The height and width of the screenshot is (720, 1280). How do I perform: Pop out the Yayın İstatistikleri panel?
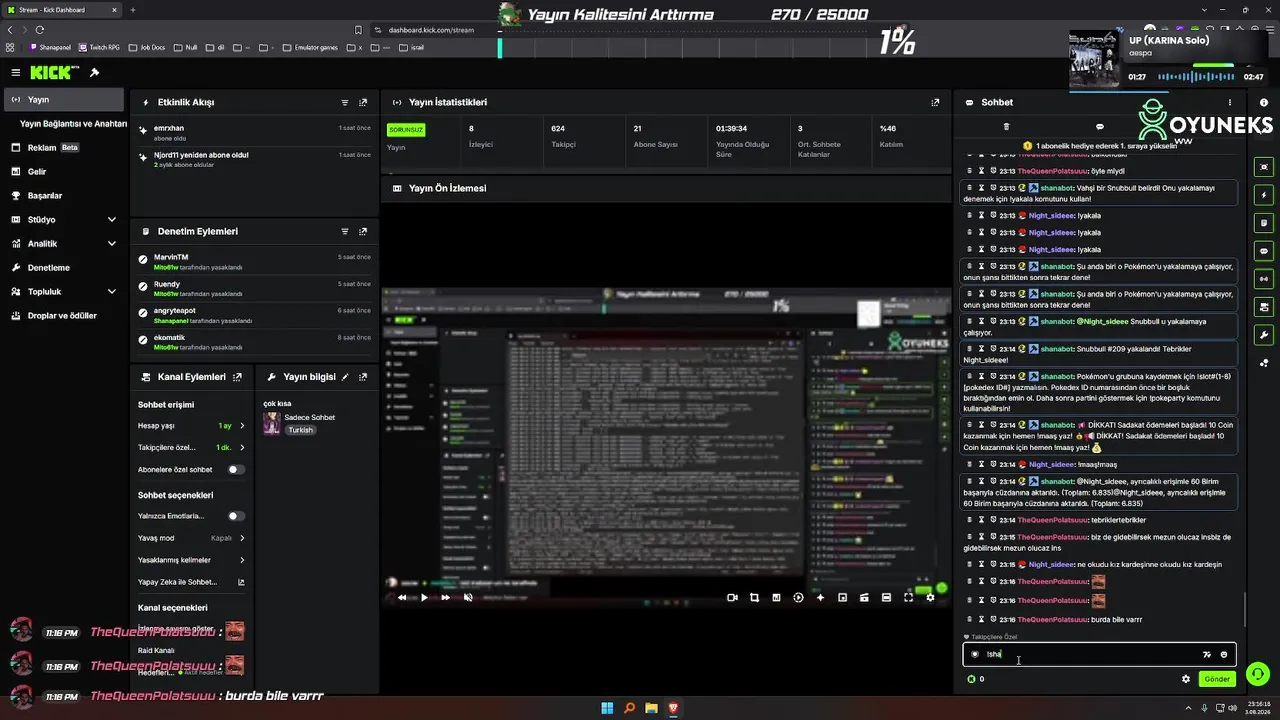[935, 103]
